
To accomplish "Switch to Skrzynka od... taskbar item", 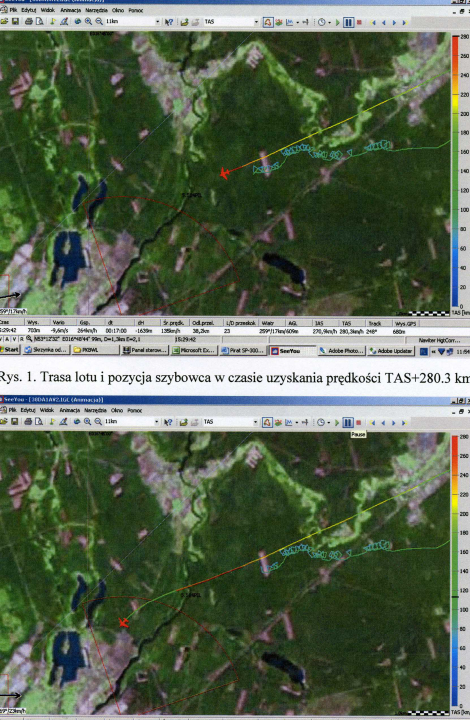I will (46, 350).
